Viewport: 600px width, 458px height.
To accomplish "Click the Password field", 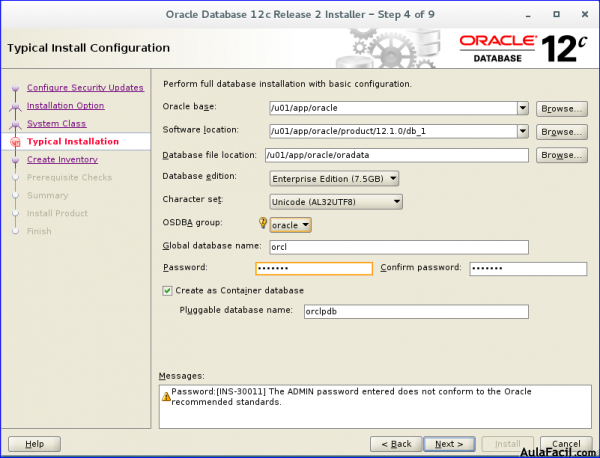I will point(314,269).
